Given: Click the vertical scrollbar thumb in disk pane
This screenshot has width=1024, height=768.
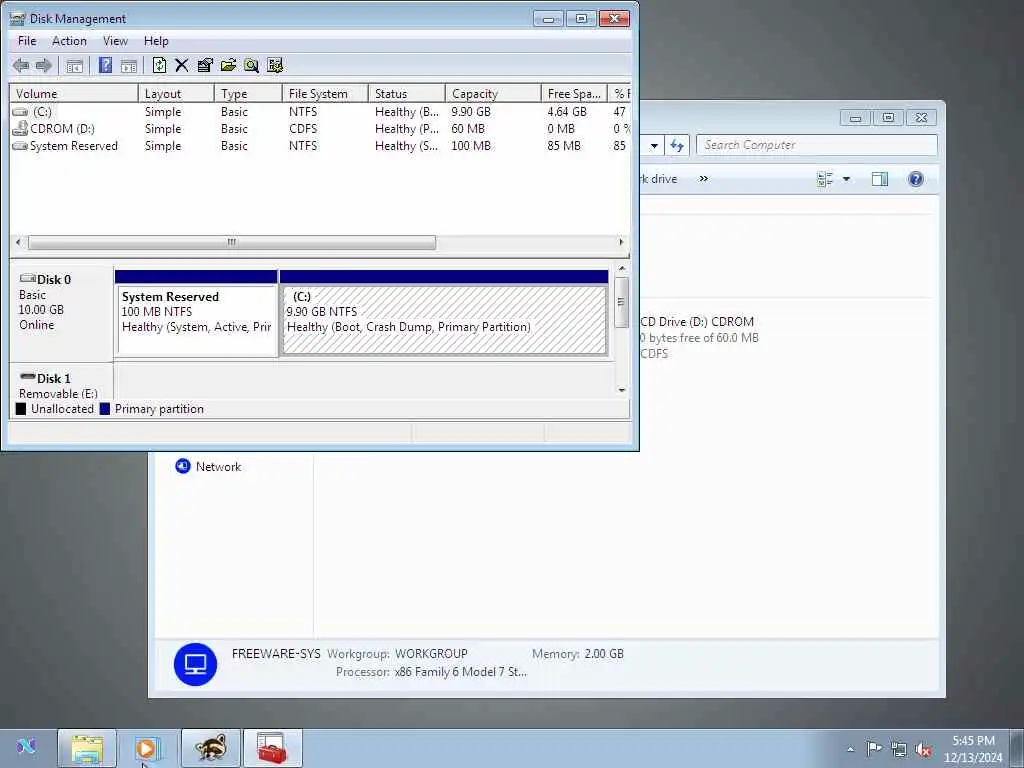Looking at the screenshot, I should tap(622, 302).
